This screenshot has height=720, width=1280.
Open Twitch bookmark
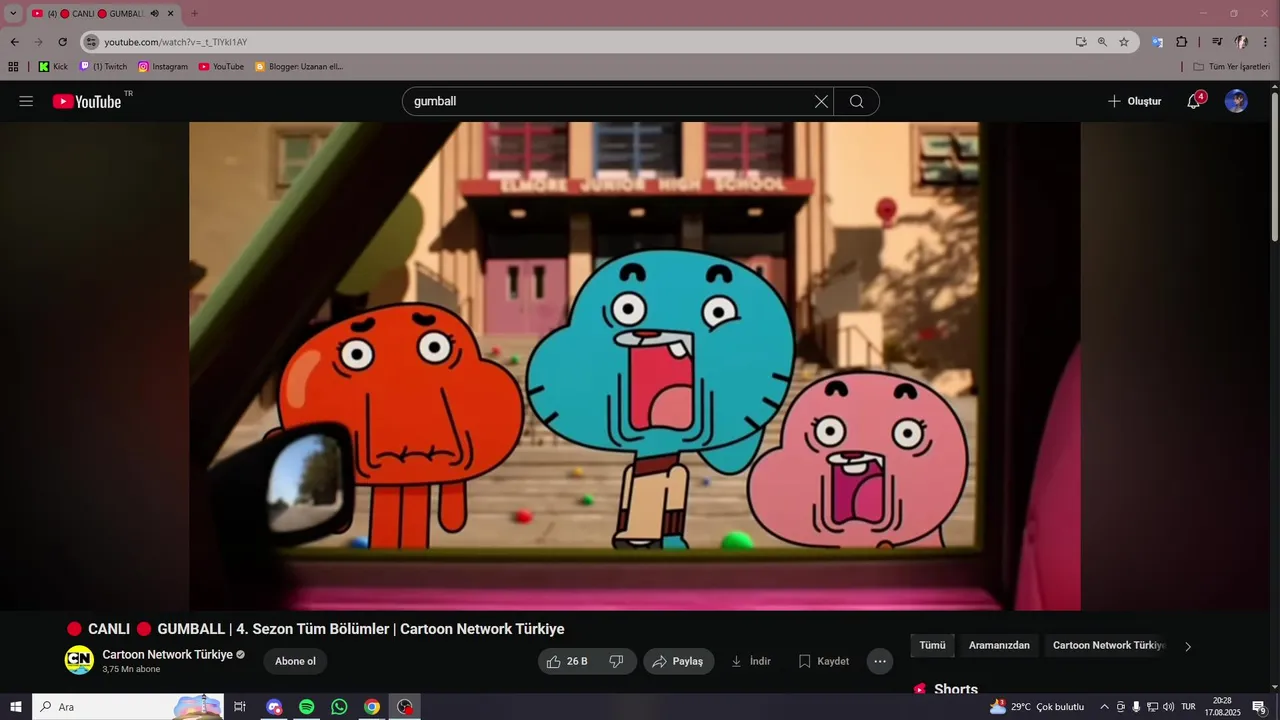point(103,67)
